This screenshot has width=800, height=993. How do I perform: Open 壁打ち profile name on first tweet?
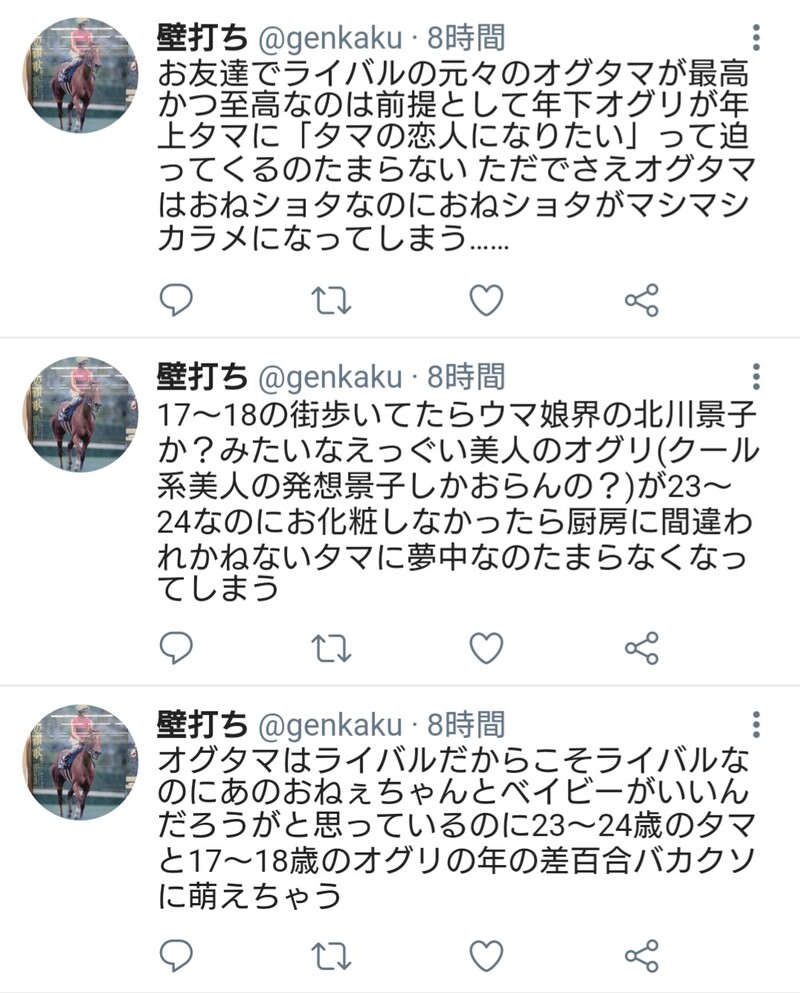202,38
